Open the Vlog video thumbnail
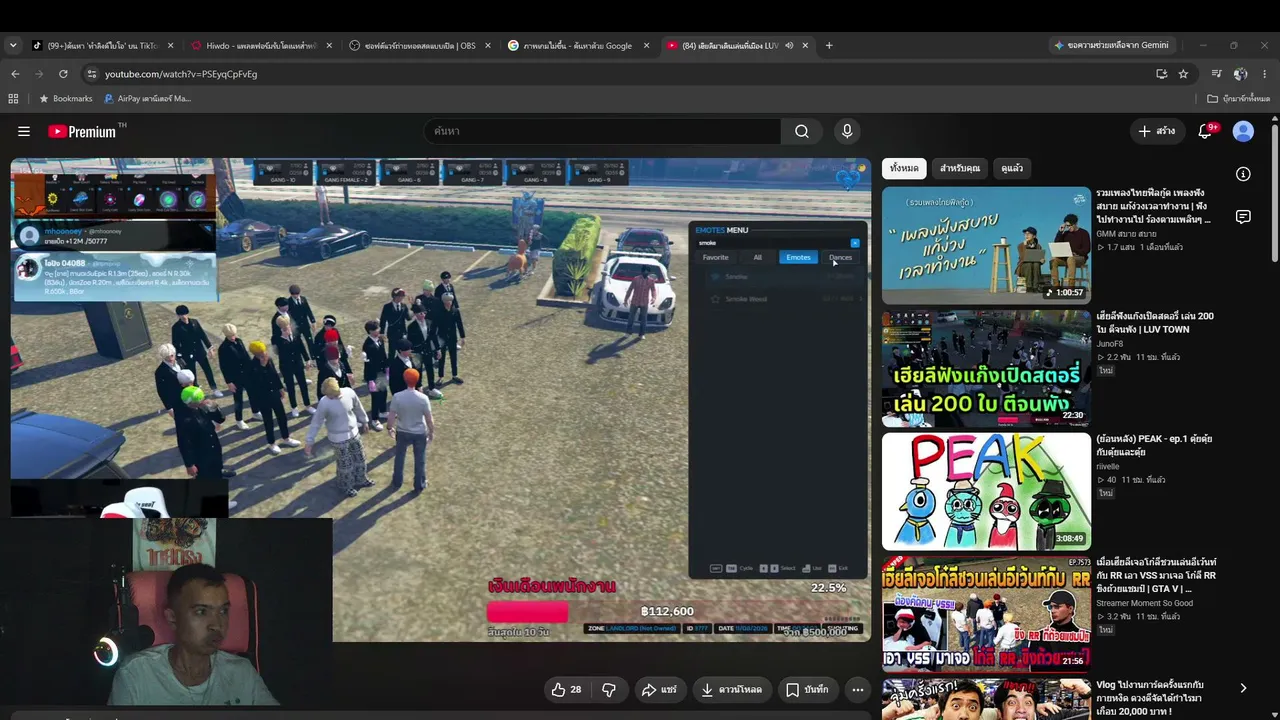This screenshot has height=720, width=1280. (986, 699)
